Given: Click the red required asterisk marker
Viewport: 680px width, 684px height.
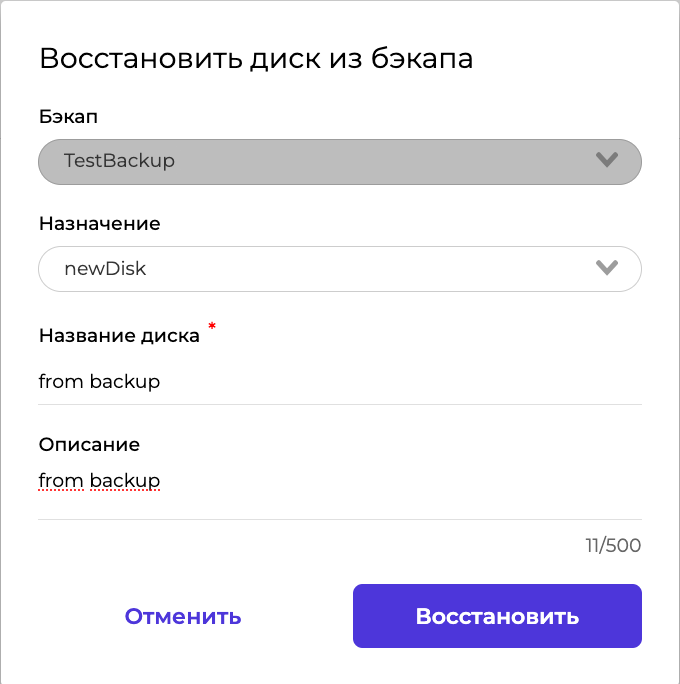Looking at the screenshot, I should 211,327.
